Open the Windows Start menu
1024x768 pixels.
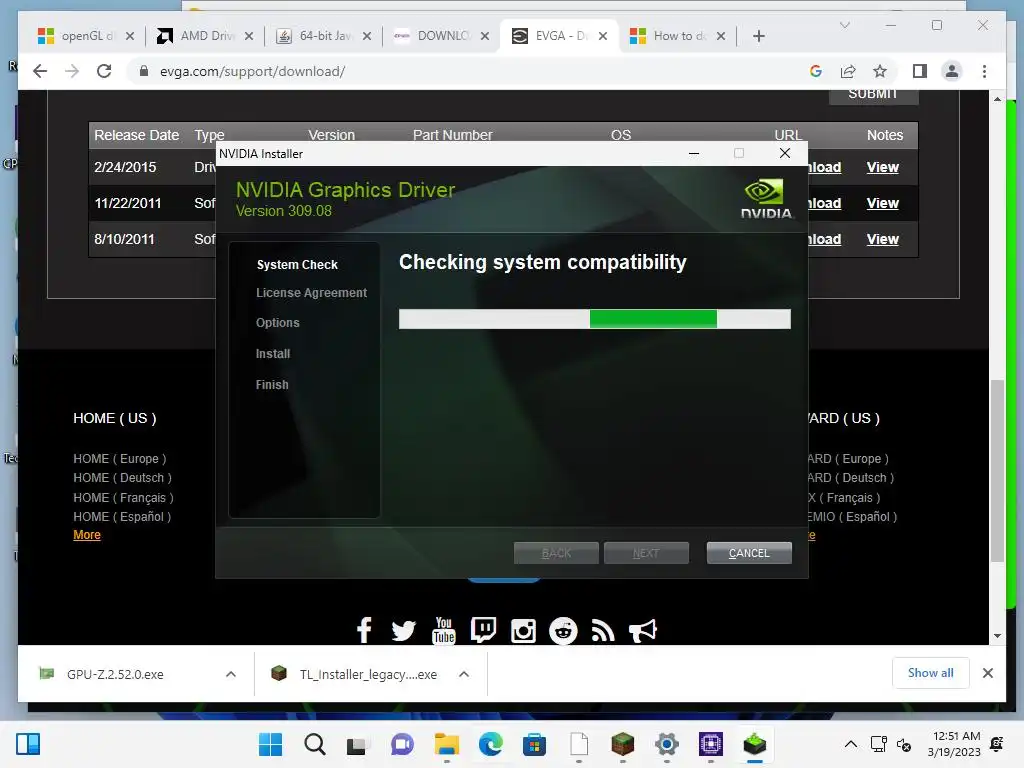click(270, 744)
